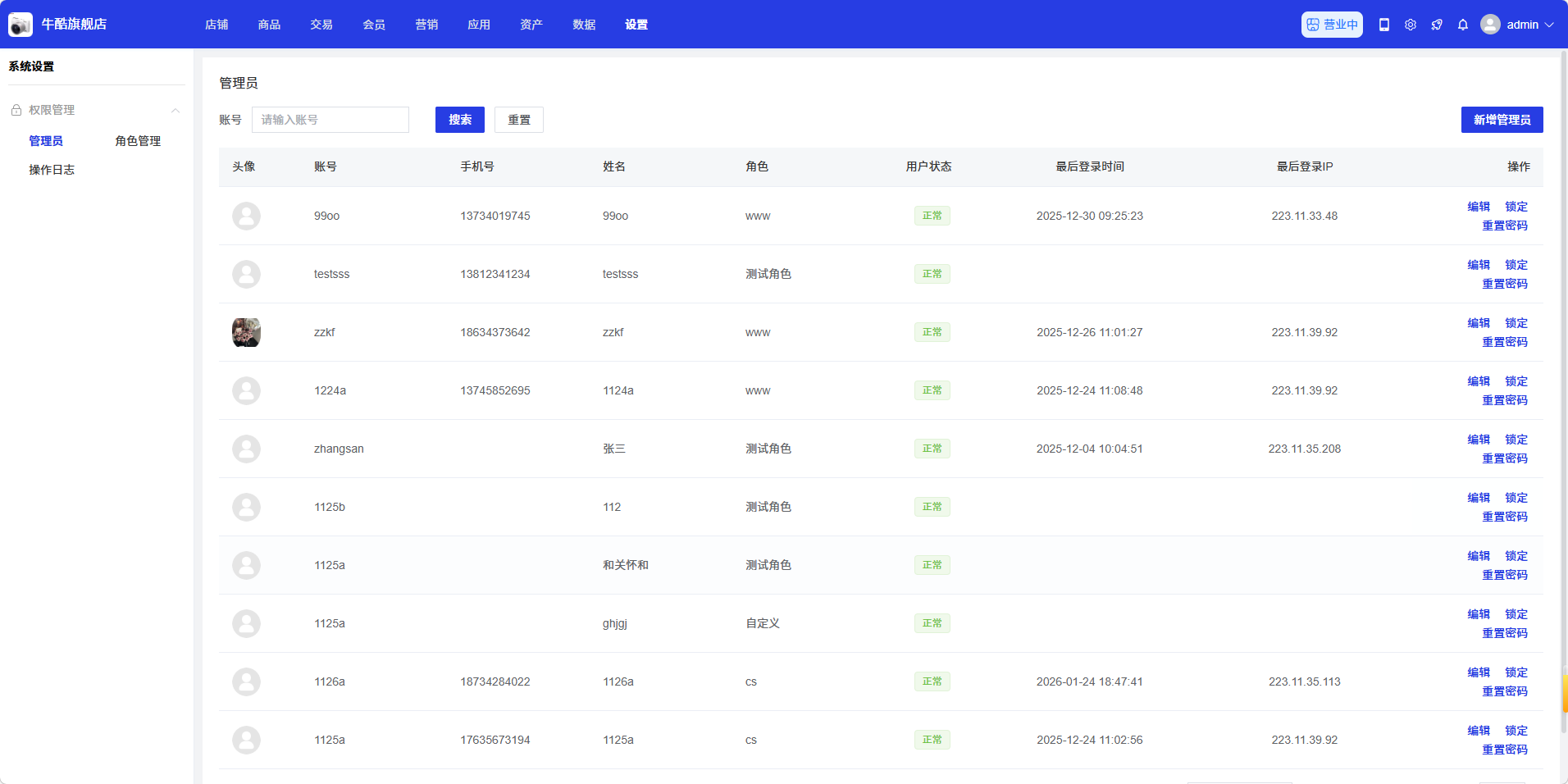
Task: Go to the 营销 top menu
Action: pos(426,25)
